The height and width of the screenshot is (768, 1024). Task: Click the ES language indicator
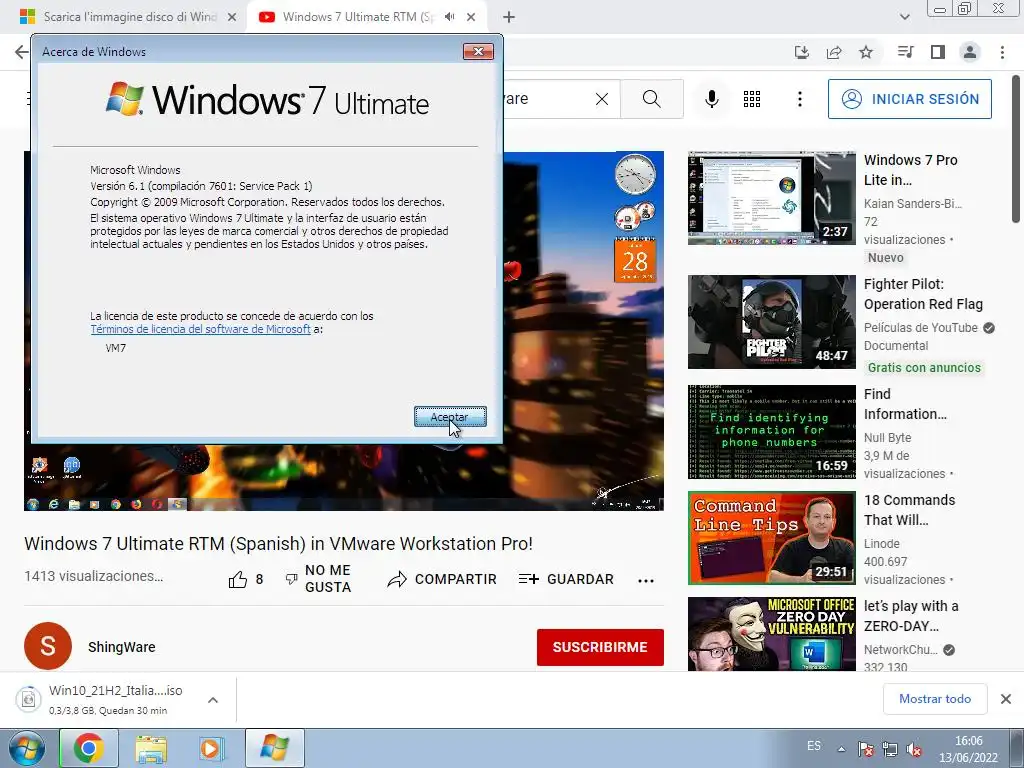[x=814, y=746]
